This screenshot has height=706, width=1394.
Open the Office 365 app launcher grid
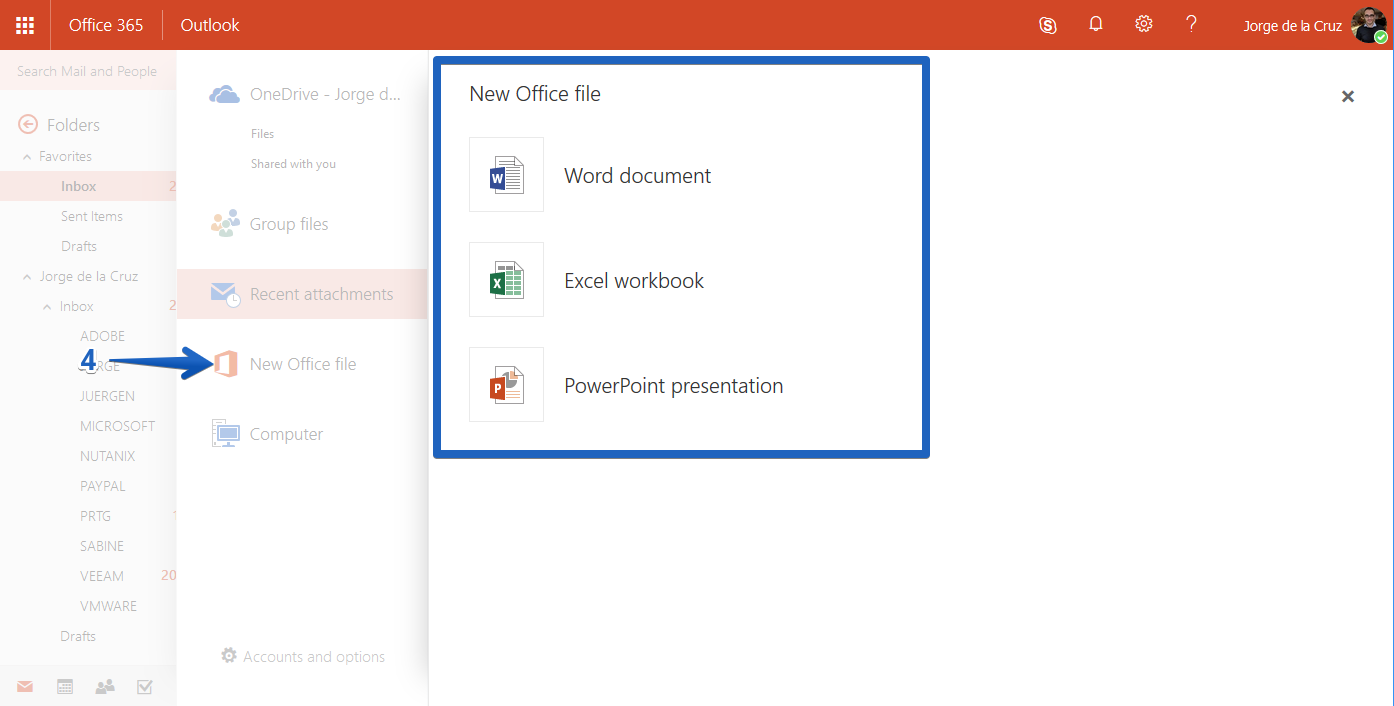[x=25, y=25]
